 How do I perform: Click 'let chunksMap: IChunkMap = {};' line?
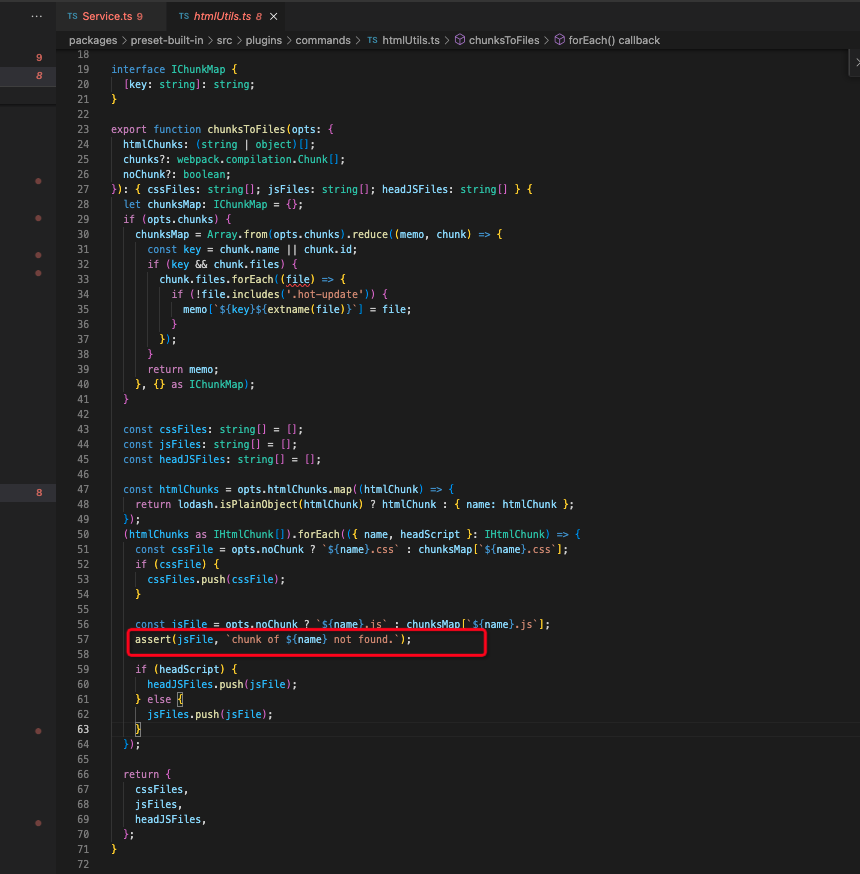[x=213, y=204]
